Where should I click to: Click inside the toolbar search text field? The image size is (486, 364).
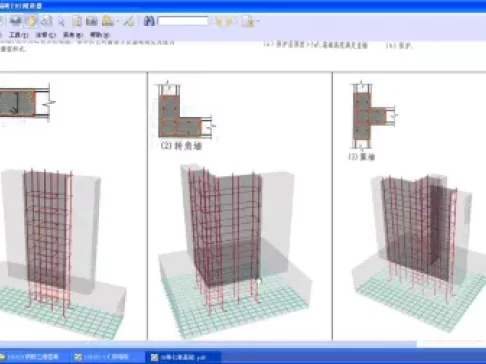click(x=183, y=21)
